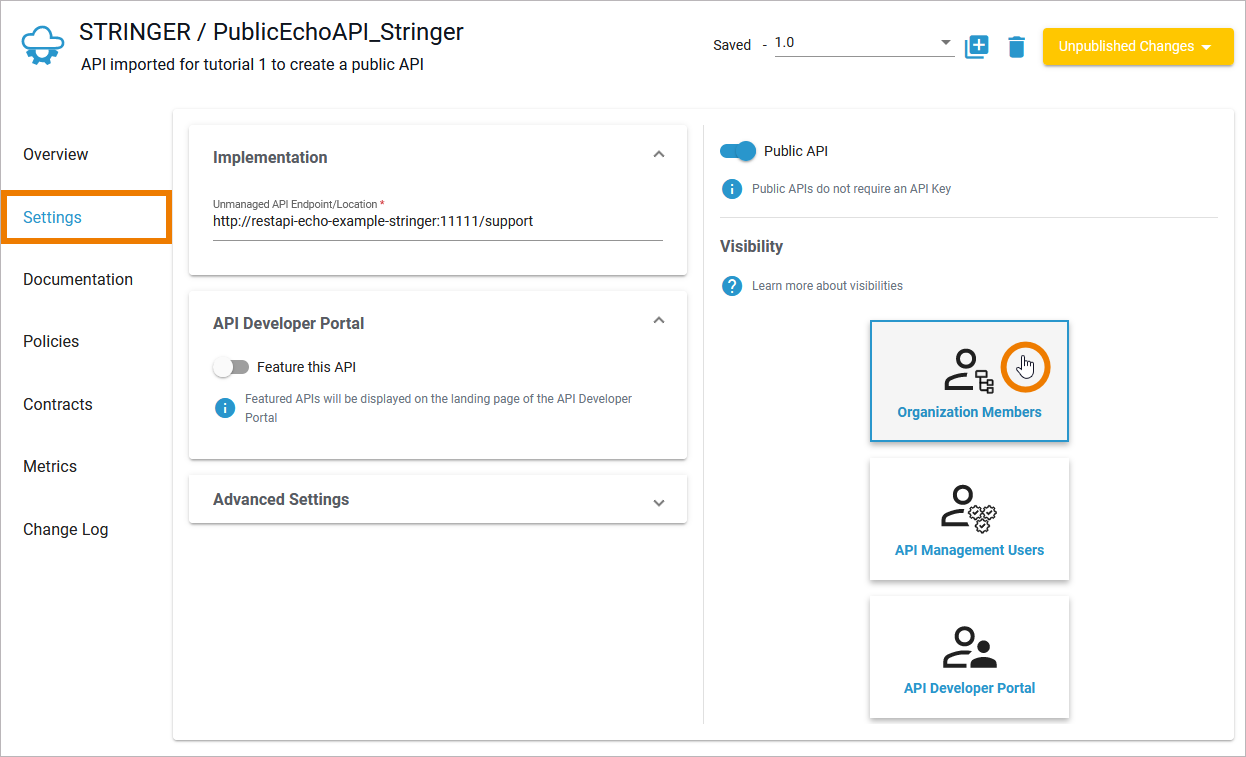Click the Unmanaged API Endpoint input field

pos(437,222)
